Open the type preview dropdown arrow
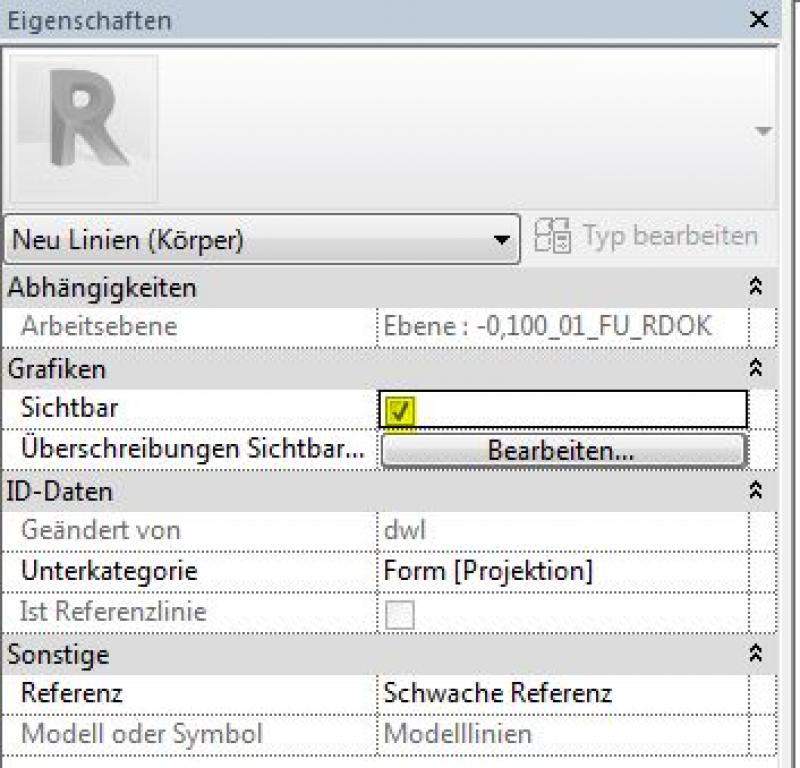The width and height of the screenshot is (800, 768). click(x=764, y=130)
